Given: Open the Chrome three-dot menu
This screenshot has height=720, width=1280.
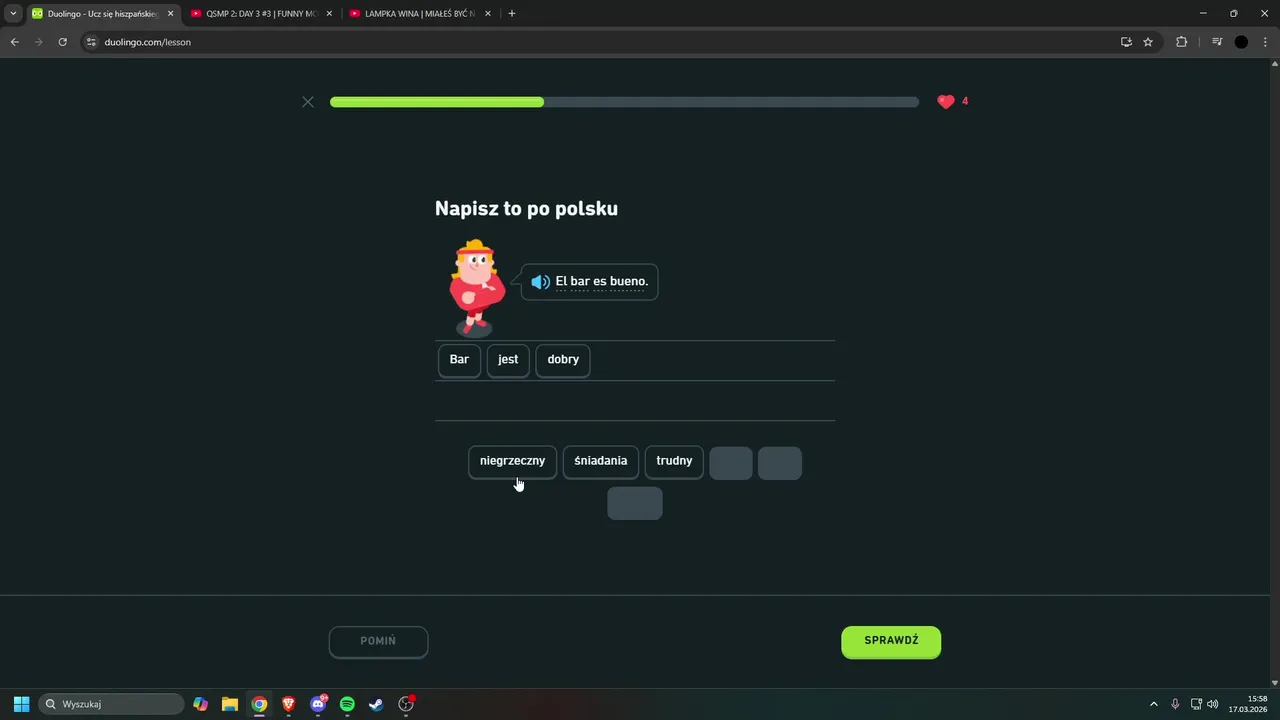Looking at the screenshot, I should coord(1266,42).
